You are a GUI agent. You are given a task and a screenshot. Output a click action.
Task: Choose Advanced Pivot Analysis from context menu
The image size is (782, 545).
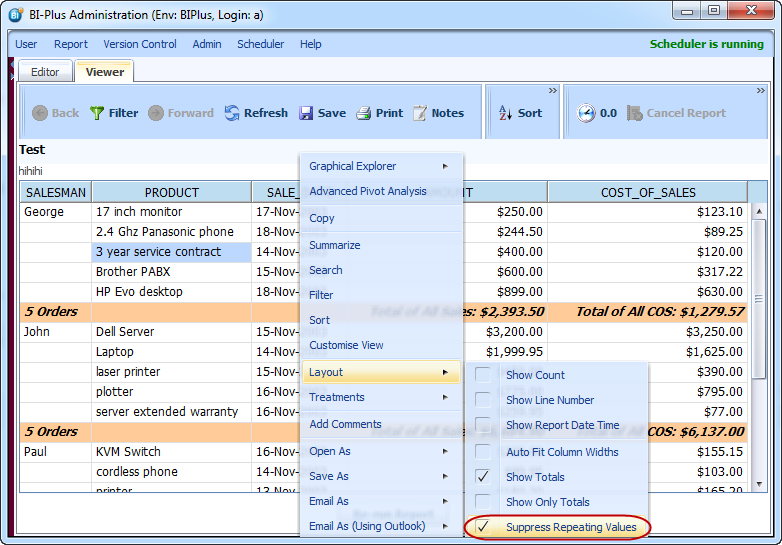[368, 191]
